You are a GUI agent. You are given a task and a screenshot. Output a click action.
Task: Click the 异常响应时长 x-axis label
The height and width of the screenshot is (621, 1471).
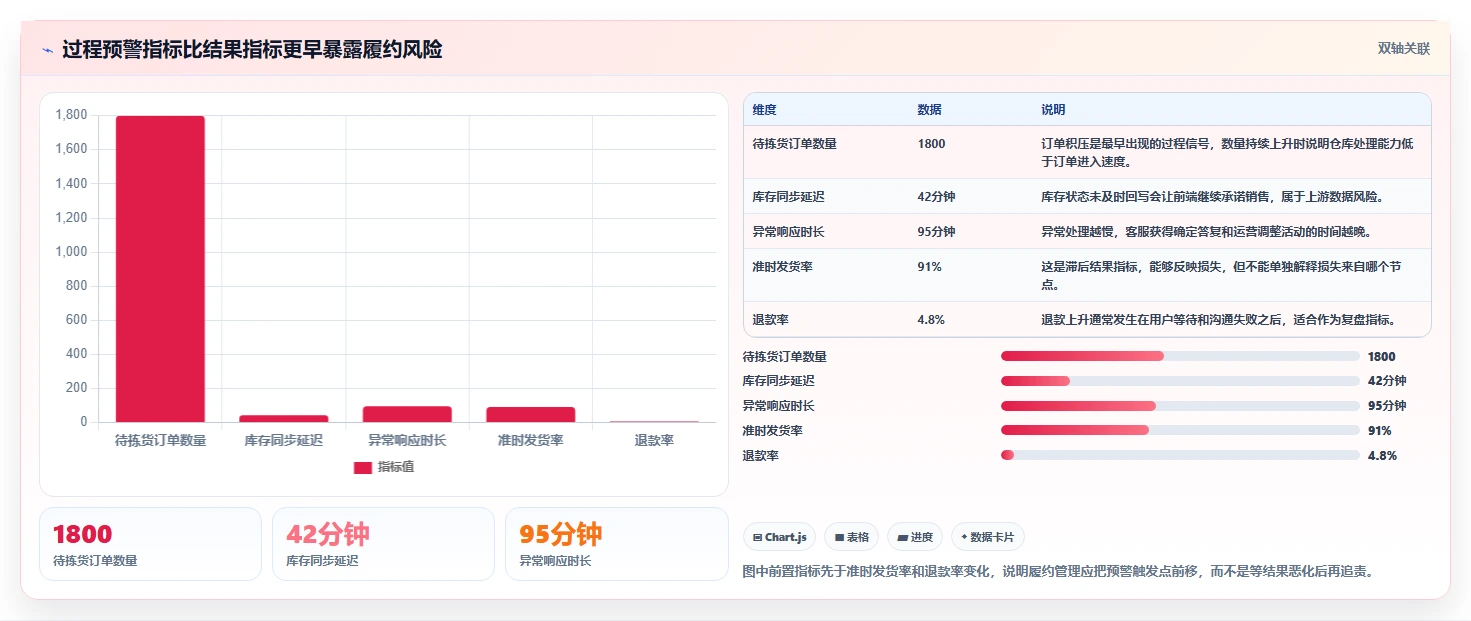coord(407,440)
